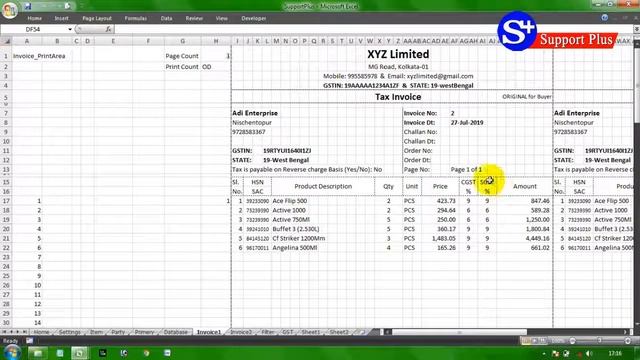Expand the formula bar chevron
This screenshot has width=640, height=360.
636,29
